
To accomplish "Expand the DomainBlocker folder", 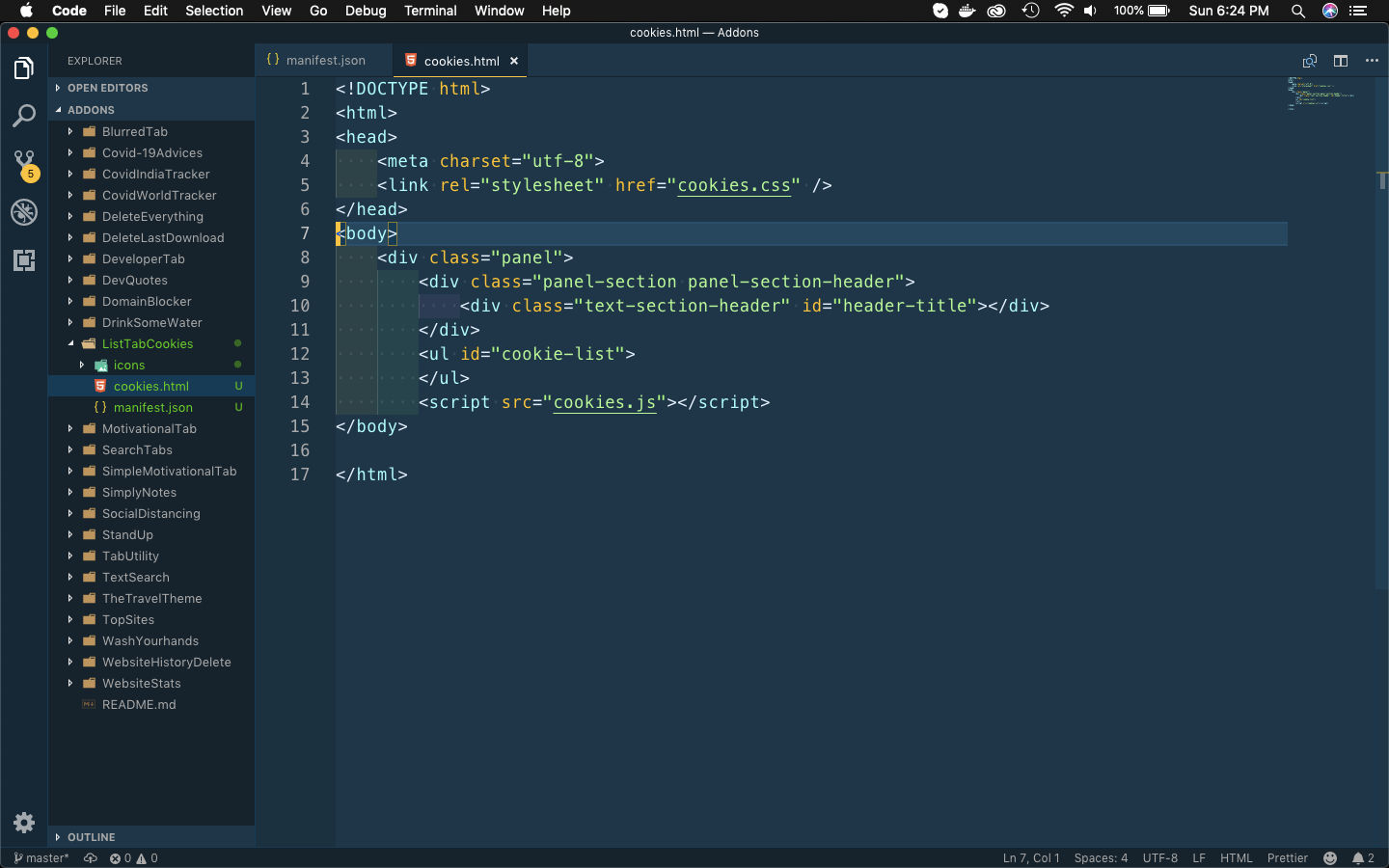I will [151, 301].
